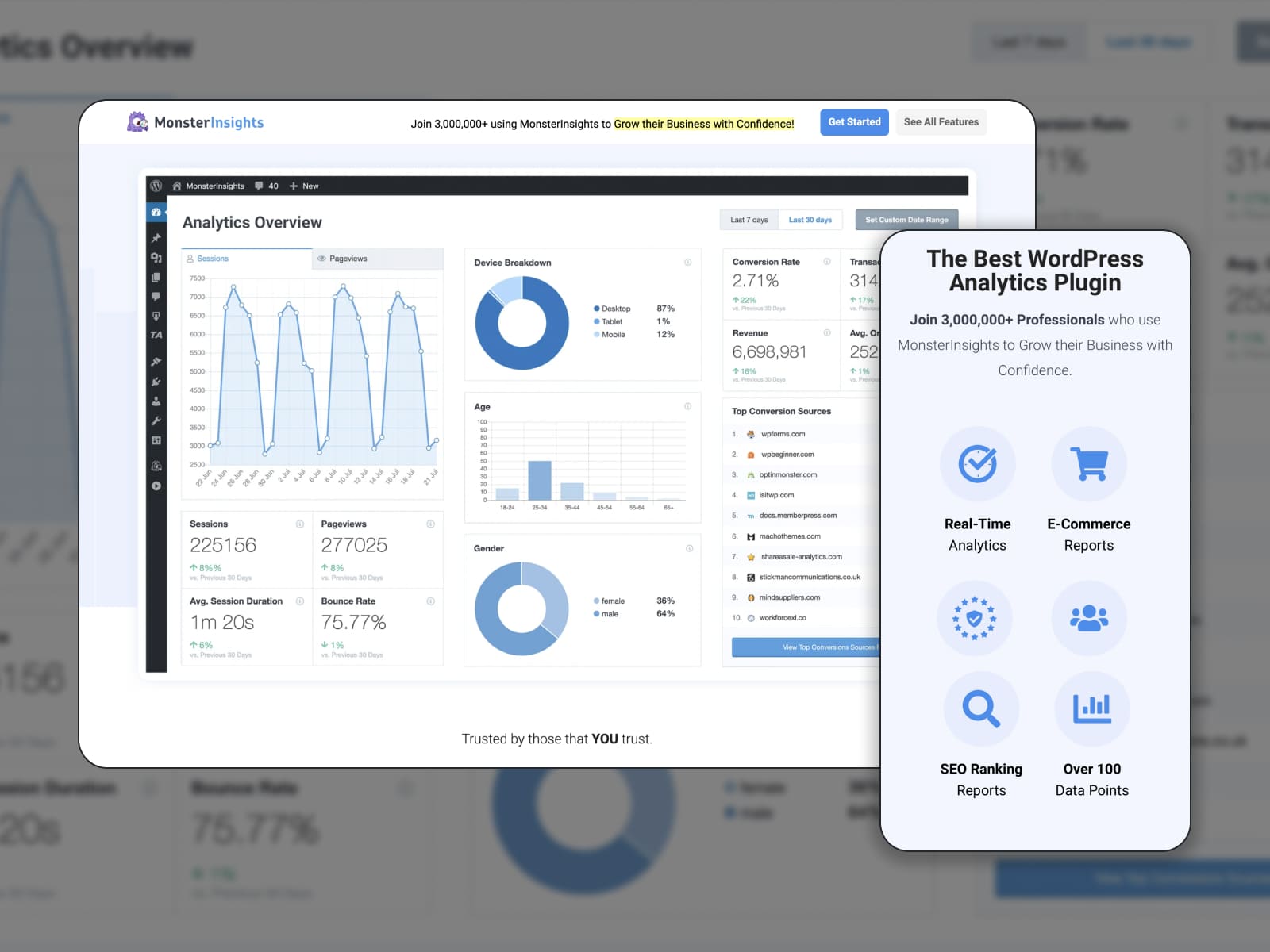Image resolution: width=1270 pixels, height=952 pixels.
Task: Open the MonsterInsights home icon in admin bar
Action: point(177,186)
